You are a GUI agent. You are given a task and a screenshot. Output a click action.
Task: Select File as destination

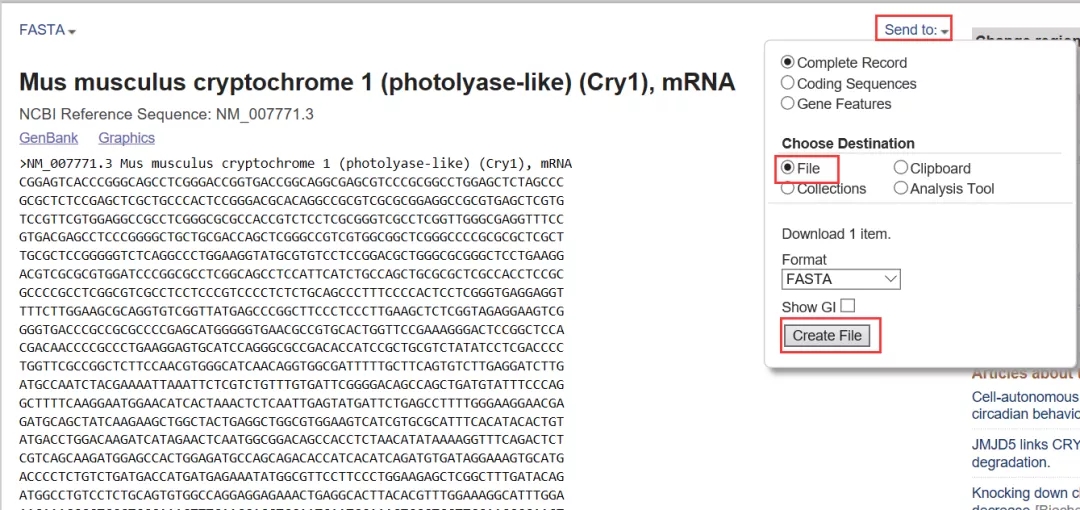[787, 167]
